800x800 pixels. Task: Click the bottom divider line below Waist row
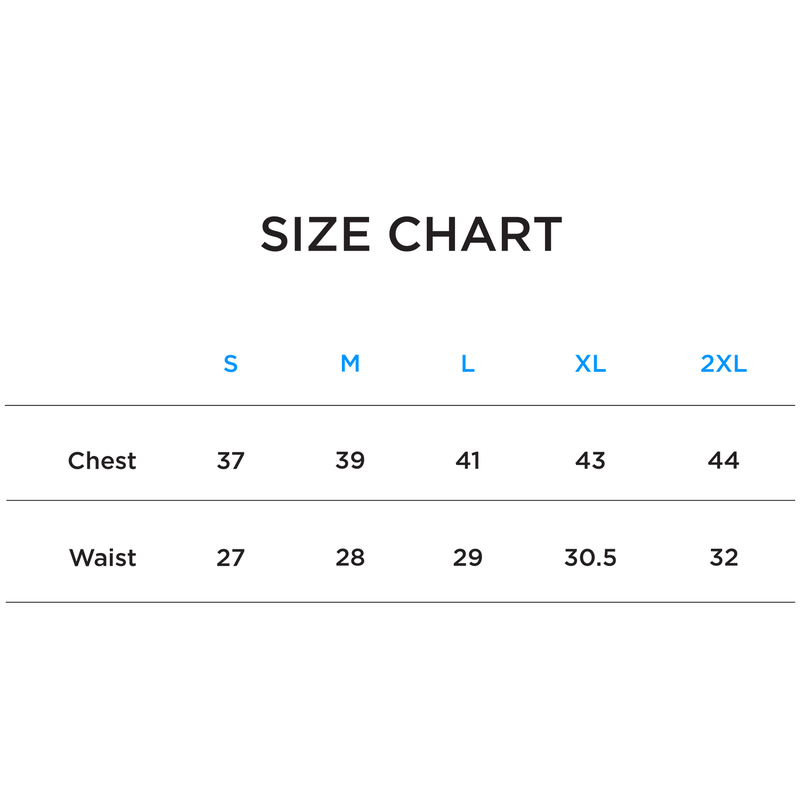400,602
